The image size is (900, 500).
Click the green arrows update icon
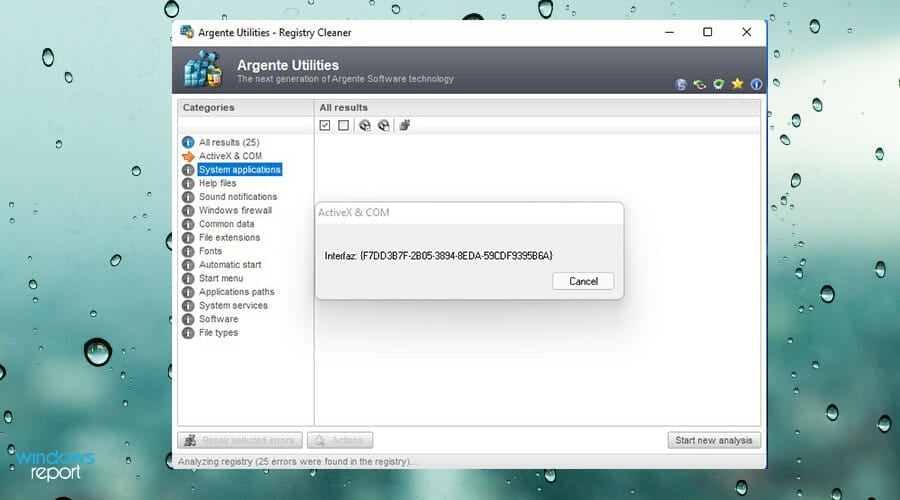click(x=699, y=84)
